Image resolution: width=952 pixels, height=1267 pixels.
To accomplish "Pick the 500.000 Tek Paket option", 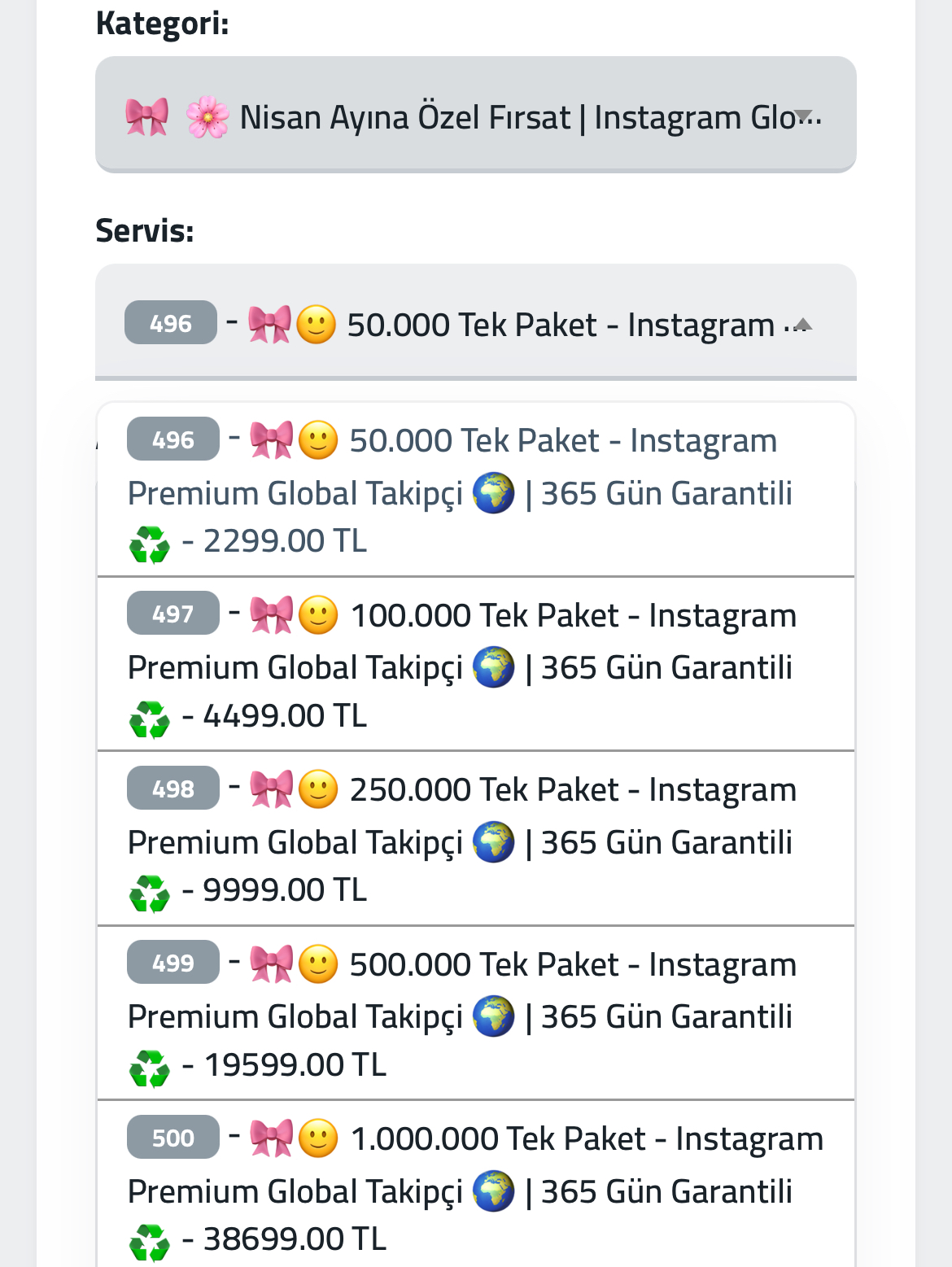I will (476, 1013).
